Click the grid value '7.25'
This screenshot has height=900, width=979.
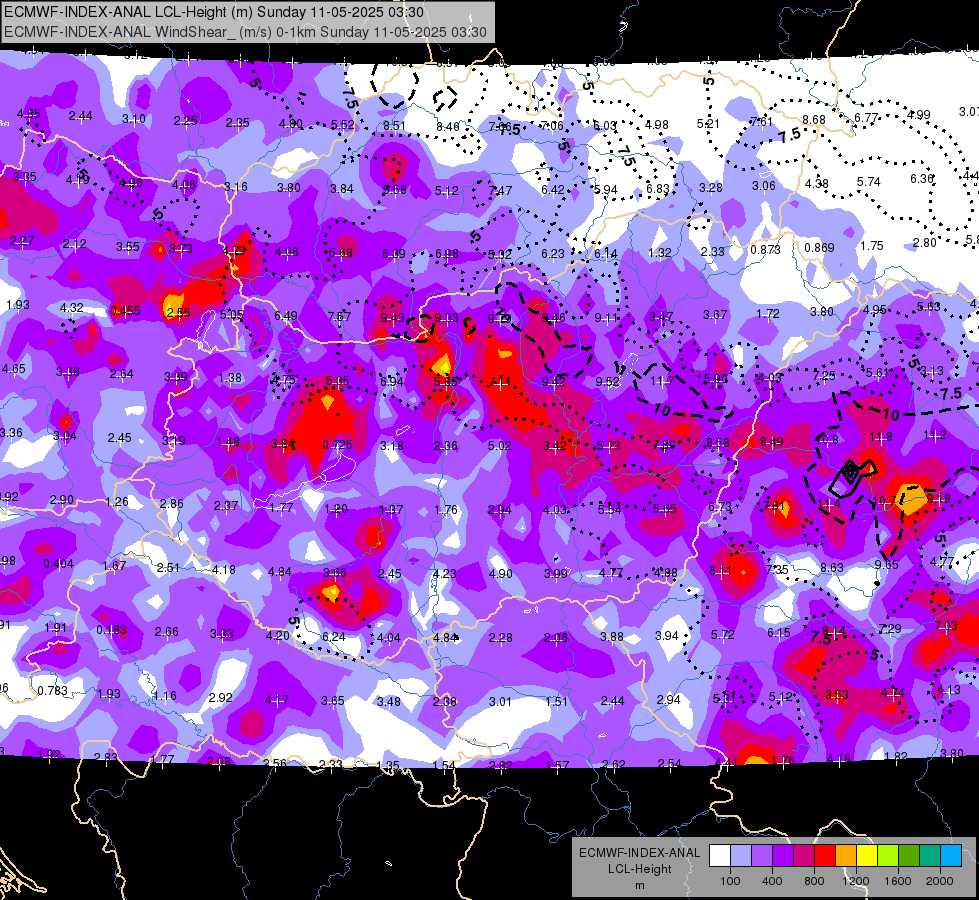tap(824, 375)
